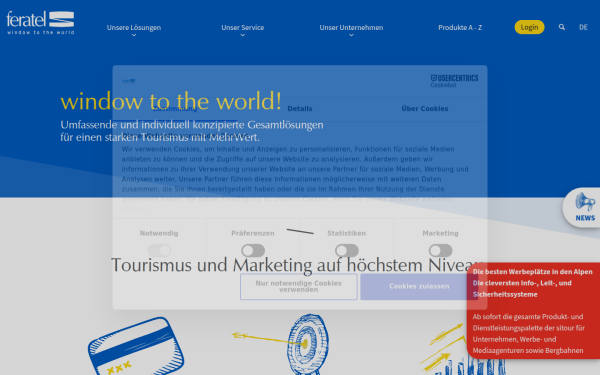The image size is (600, 375).
Task: Switch to the Über Cookies tab
Action: pos(425,109)
